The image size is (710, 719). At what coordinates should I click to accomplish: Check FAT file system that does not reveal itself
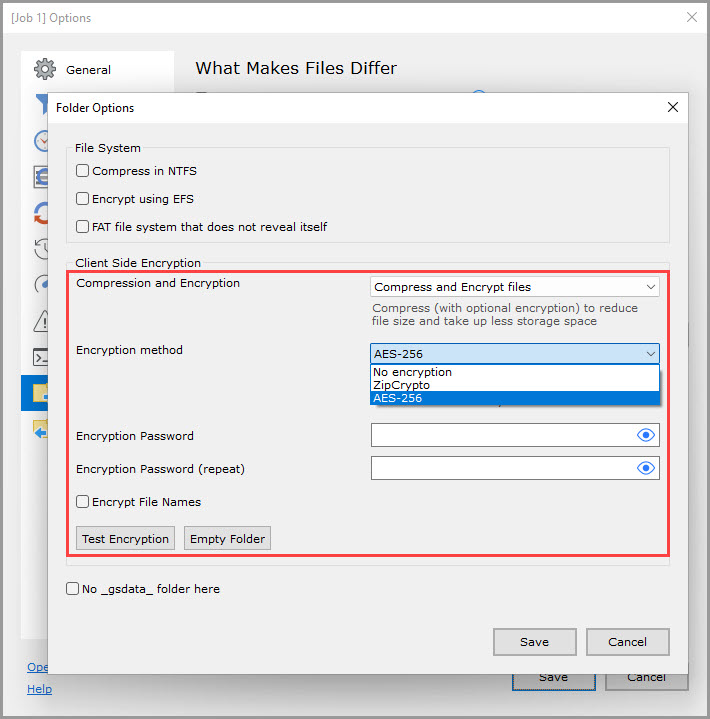pyautogui.click(x=83, y=227)
